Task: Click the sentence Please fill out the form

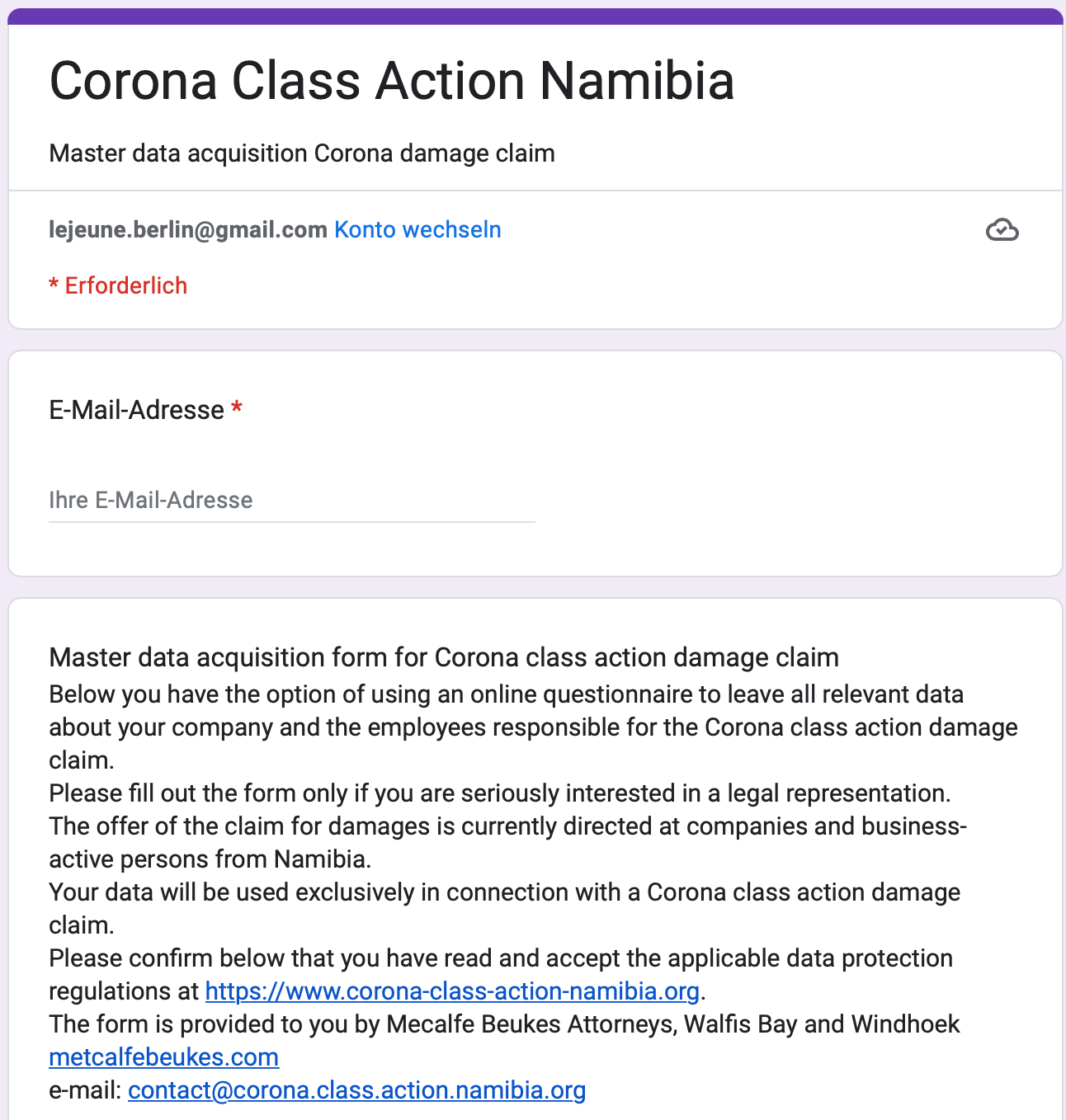Action: [500, 793]
